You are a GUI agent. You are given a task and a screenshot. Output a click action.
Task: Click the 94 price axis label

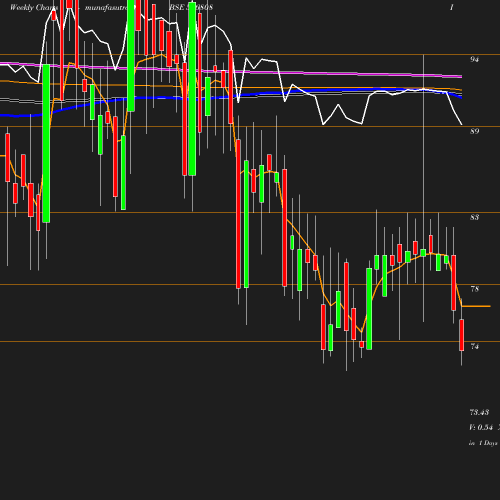(x=474, y=59)
